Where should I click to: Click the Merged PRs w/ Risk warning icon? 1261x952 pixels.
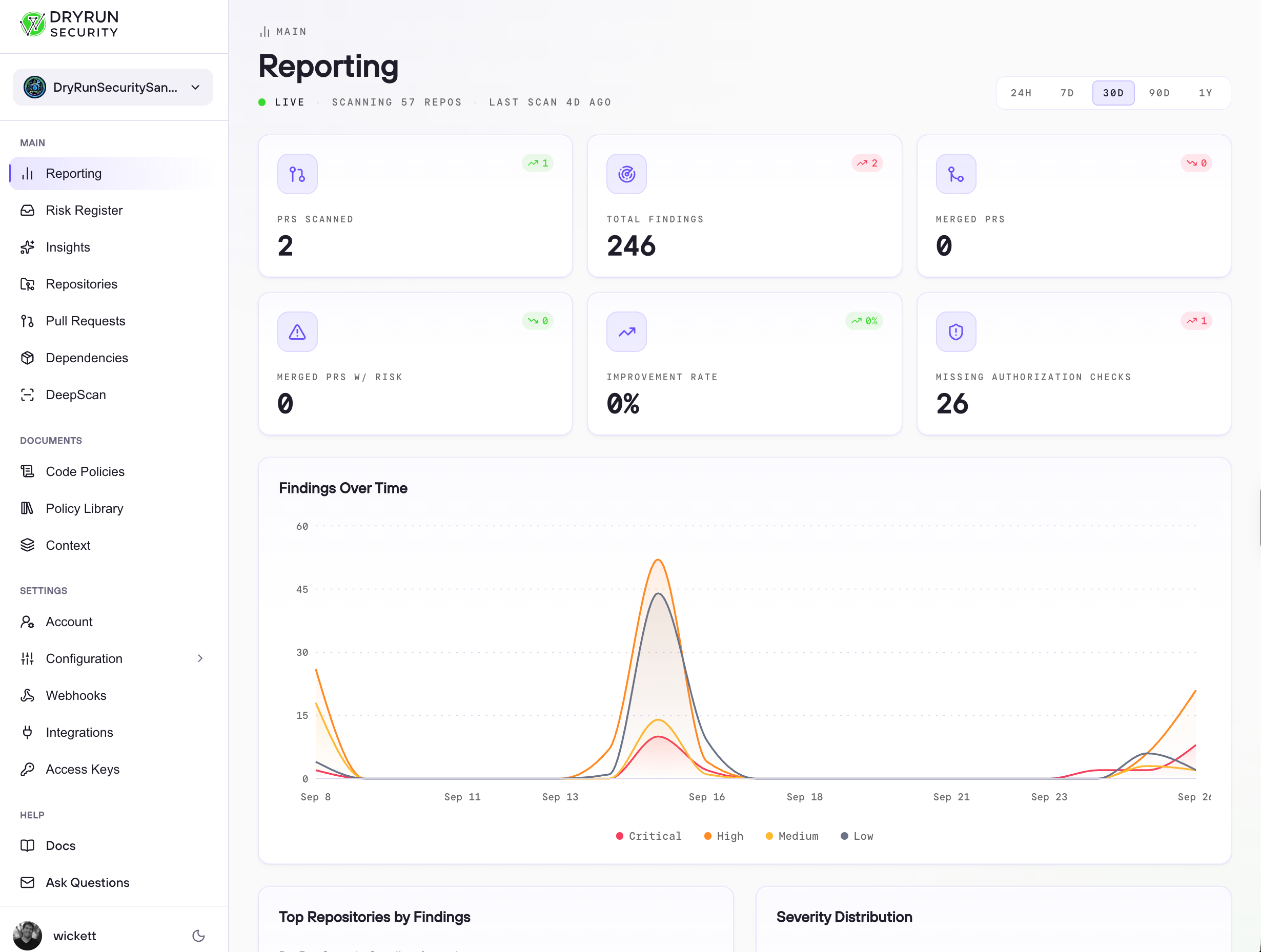point(298,332)
